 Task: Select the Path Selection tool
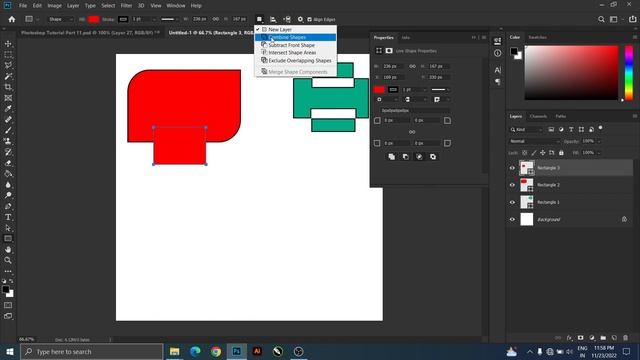coord(8,228)
